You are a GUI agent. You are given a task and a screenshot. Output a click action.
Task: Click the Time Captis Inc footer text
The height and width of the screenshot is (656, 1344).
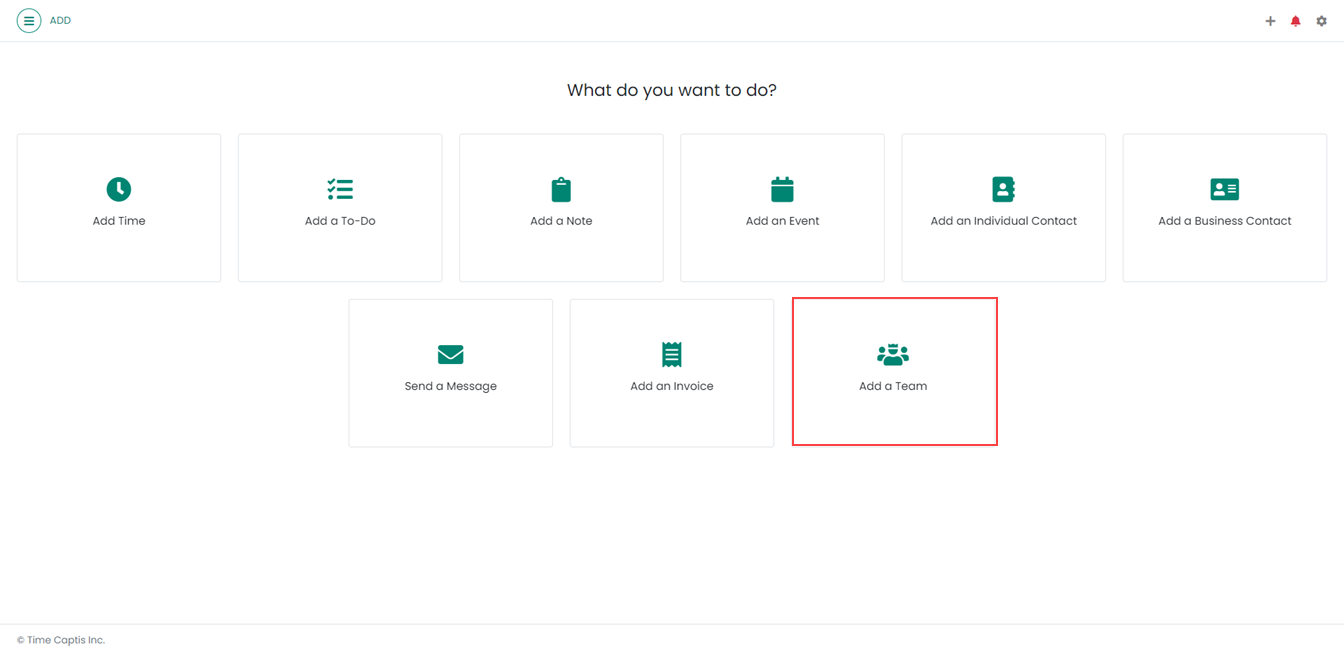click(61, 639)
